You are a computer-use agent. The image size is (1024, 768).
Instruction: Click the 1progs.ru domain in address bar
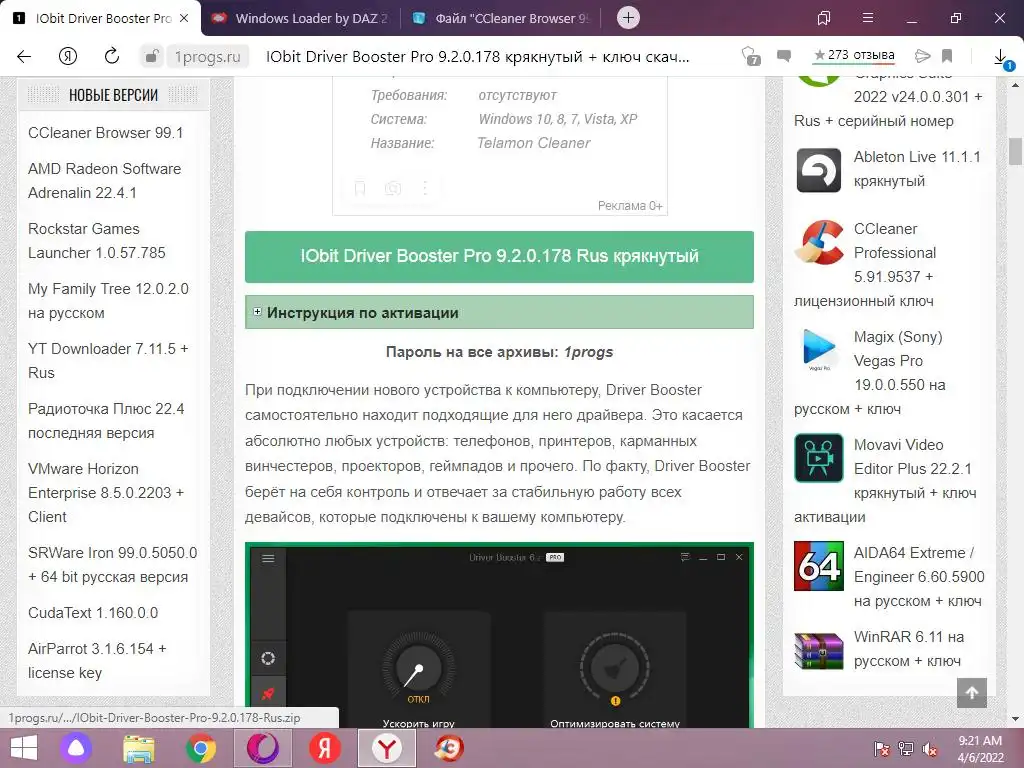point(208,57)
